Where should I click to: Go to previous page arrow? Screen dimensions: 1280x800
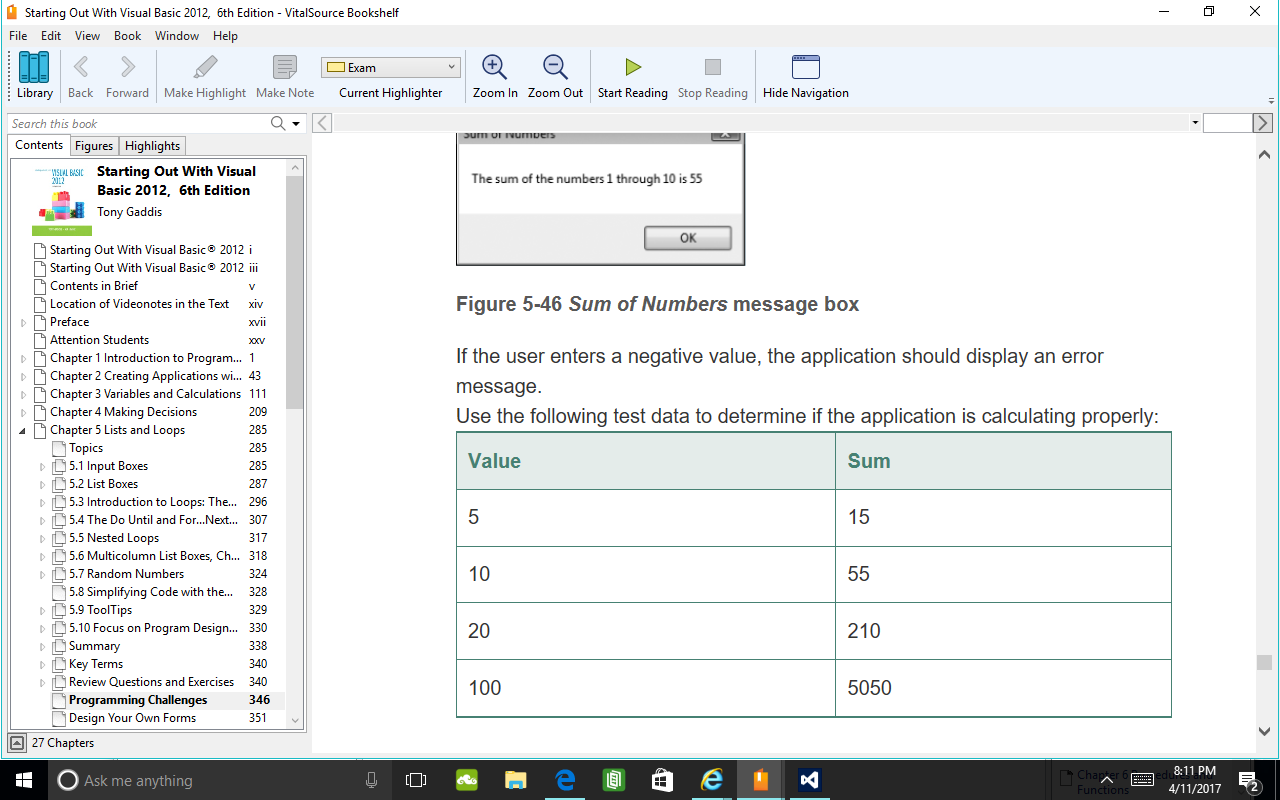(x=322, y=123)
